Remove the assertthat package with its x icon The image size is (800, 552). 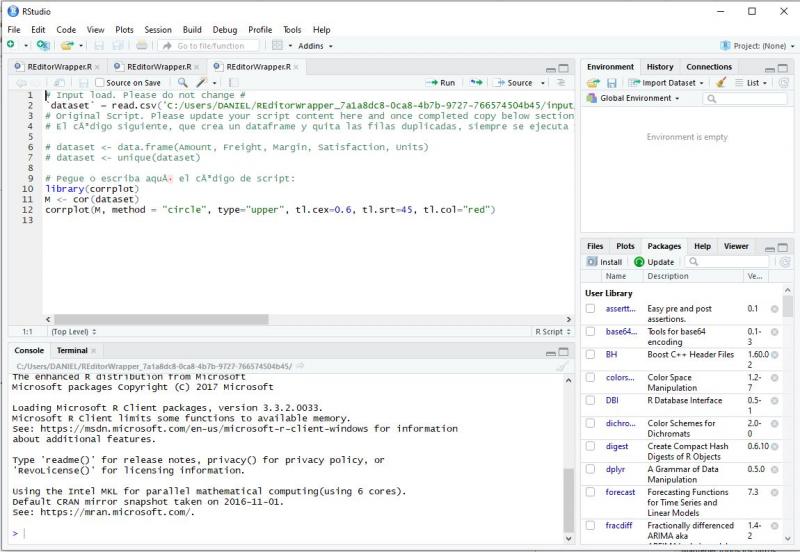774,309
